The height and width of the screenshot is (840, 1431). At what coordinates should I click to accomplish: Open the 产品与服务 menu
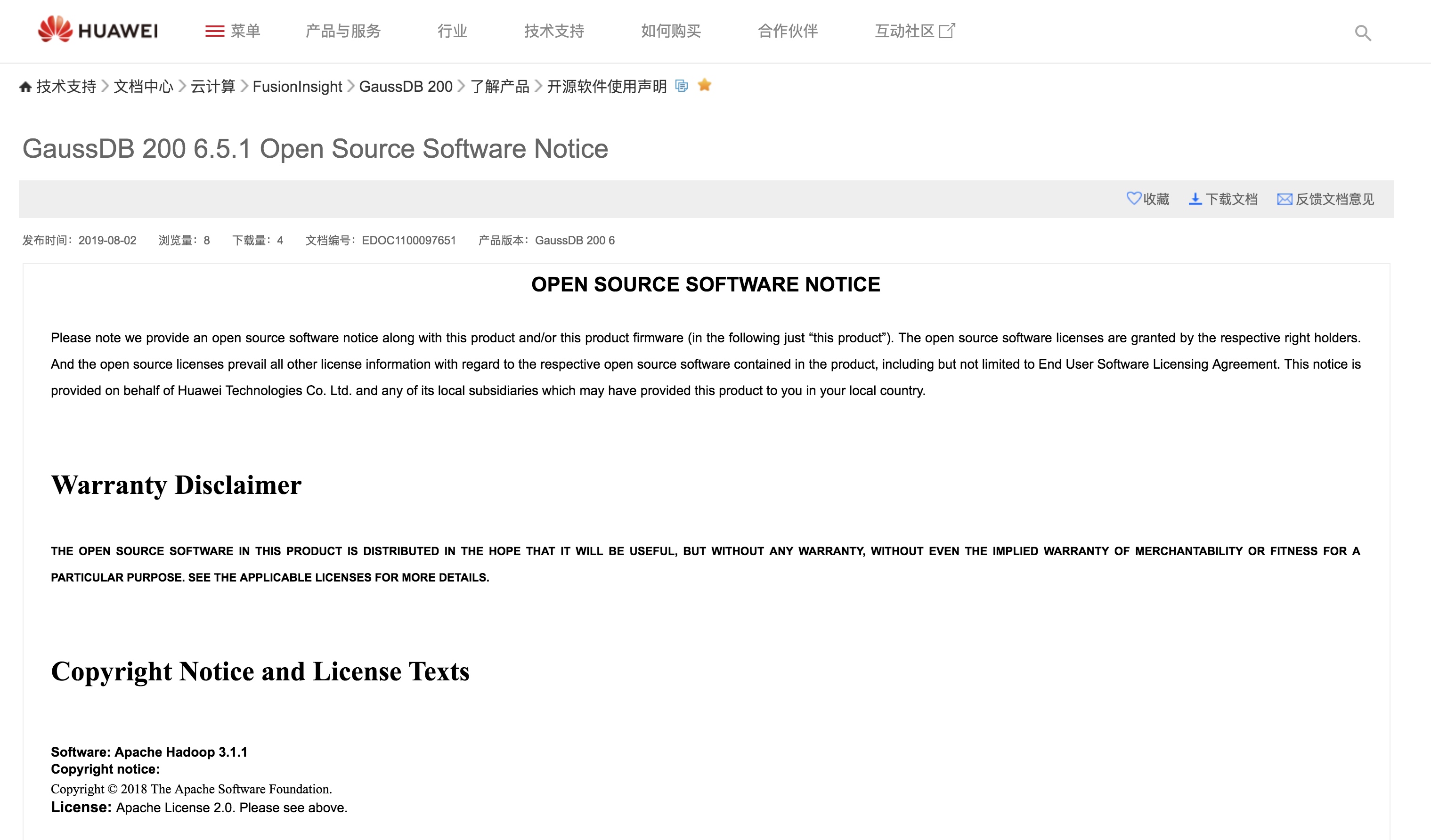(x=343, y=31)
